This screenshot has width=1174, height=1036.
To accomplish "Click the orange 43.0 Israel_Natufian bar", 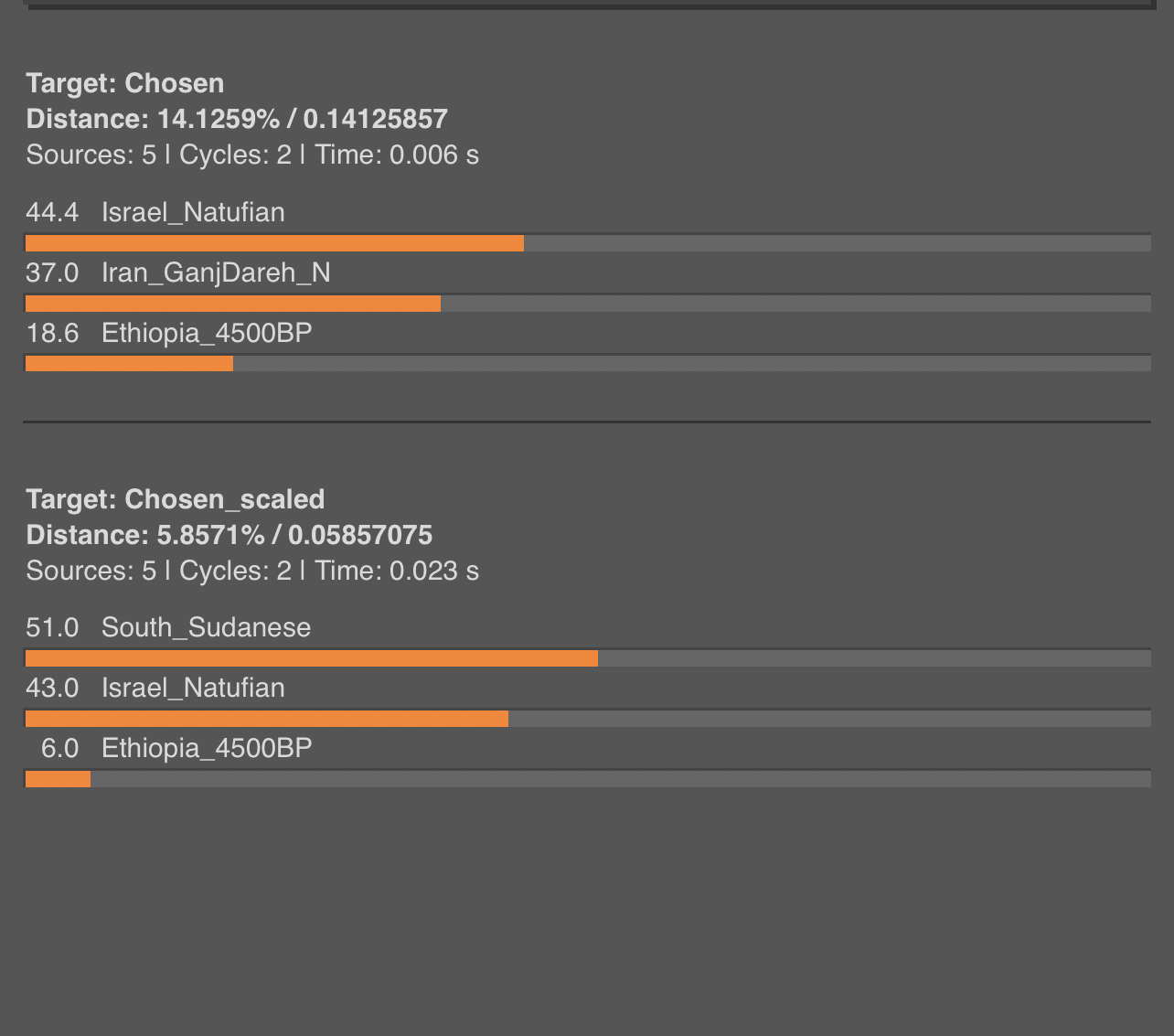I will (x=267, y=719).
